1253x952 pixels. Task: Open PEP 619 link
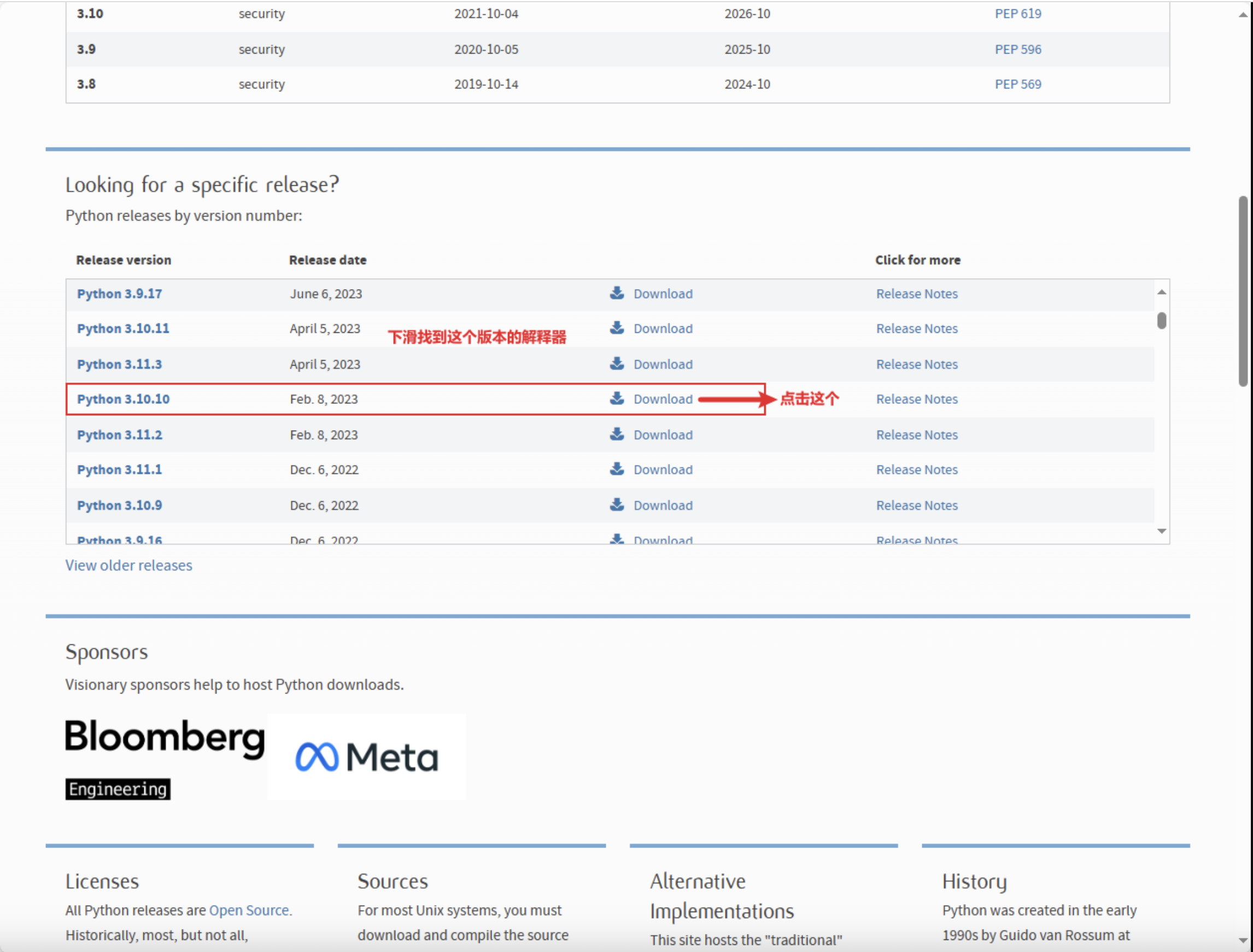(1018, 14)
